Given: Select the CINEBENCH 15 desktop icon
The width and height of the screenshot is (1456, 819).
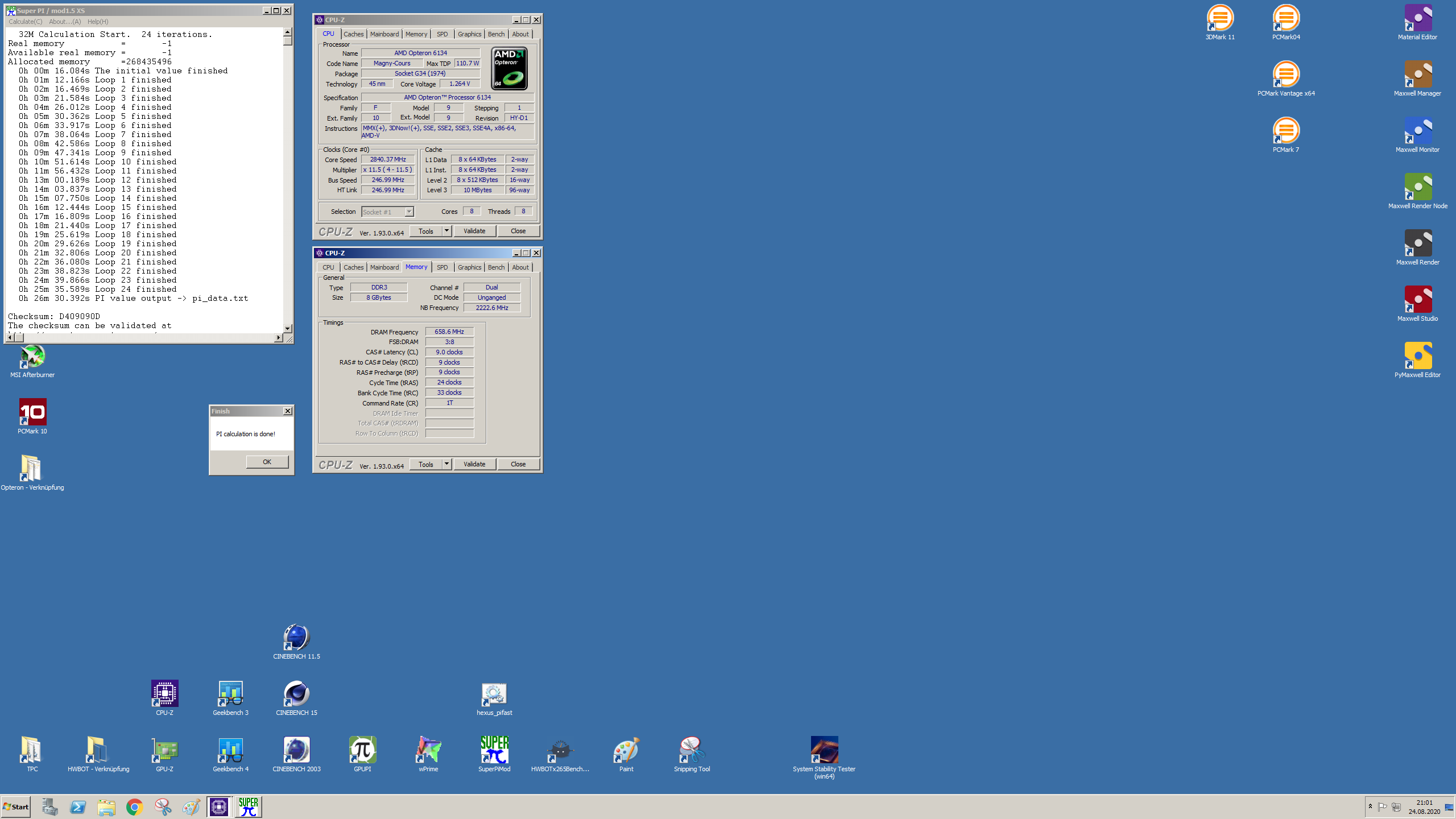Looking at the screenshot, I should click(296, 698).
